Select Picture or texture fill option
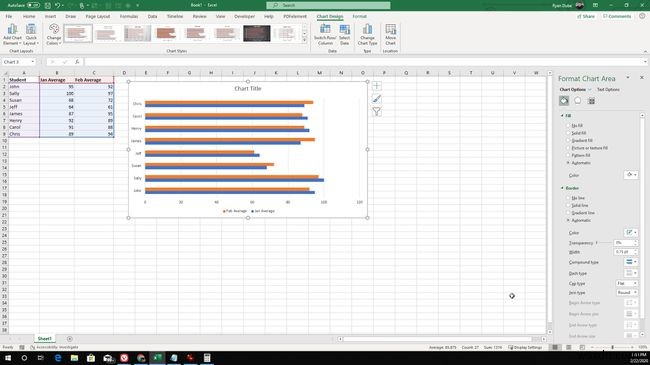Viewport: 650px width, 365px height. click(568, 148)
